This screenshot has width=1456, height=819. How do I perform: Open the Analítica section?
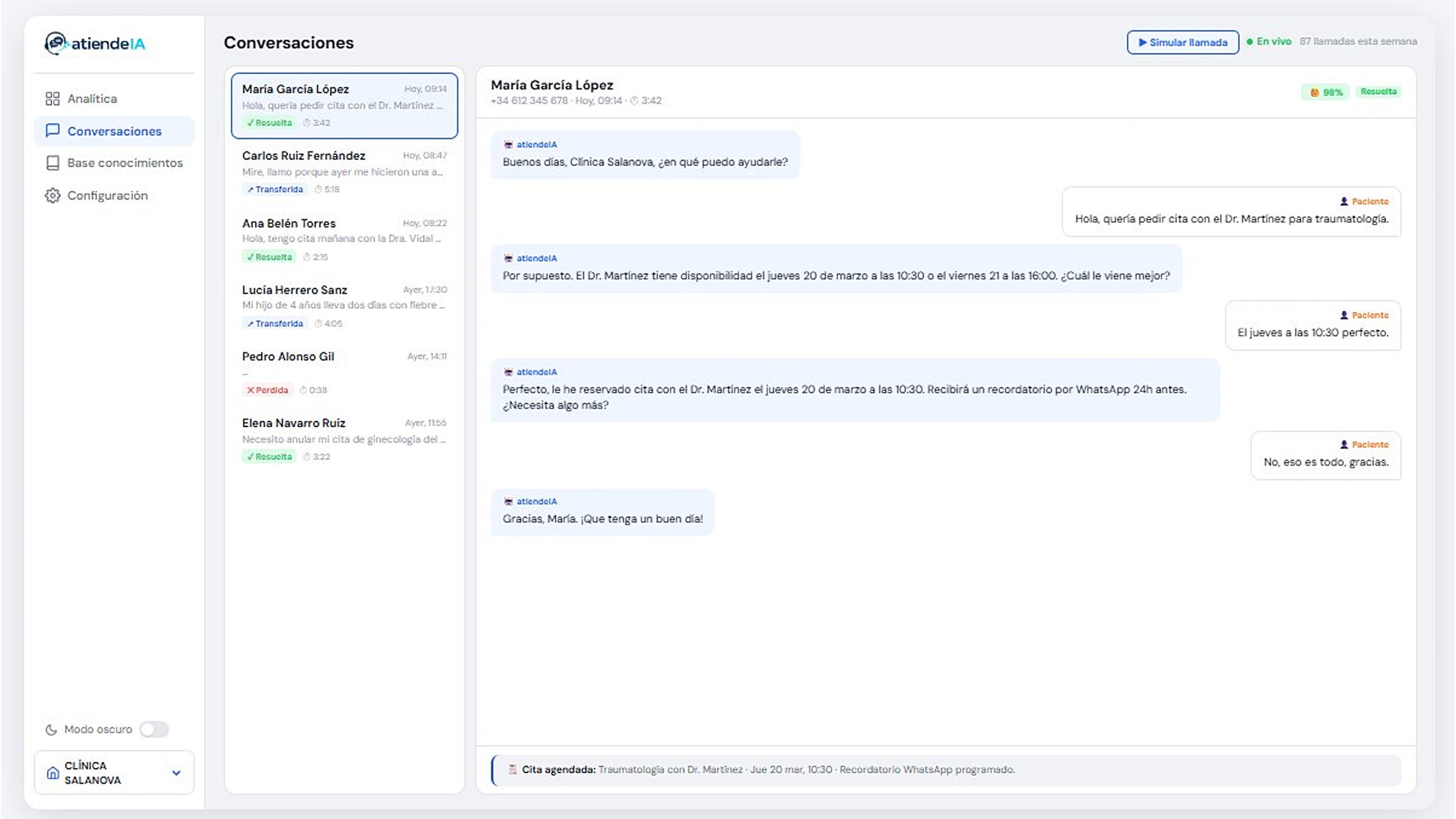pos(92,99)
